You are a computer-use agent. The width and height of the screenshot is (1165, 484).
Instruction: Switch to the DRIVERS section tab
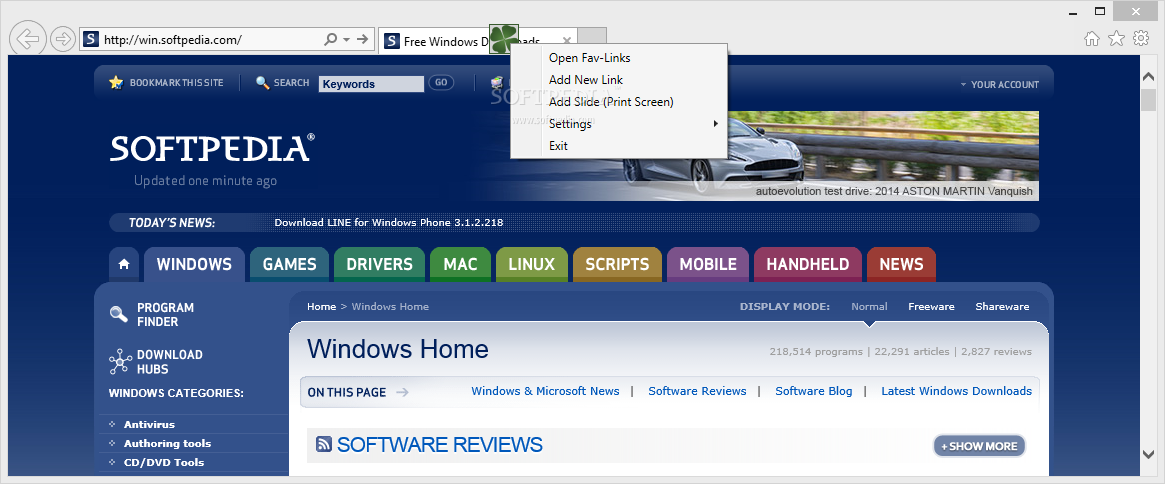pyautogui.click(x=380, y=264)
